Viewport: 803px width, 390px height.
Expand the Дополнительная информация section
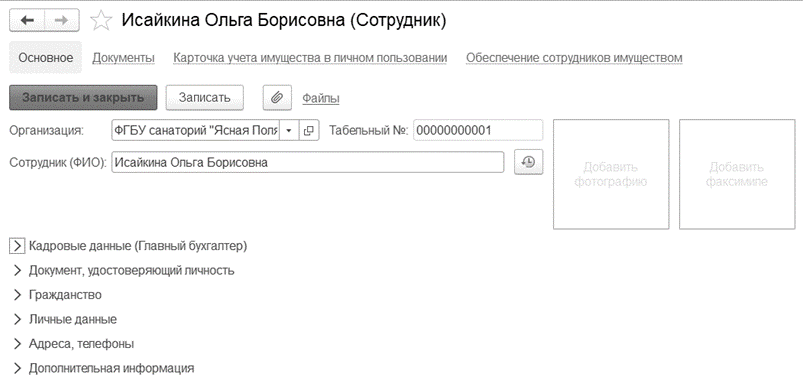pyautogui.click(x=102, y=368)
